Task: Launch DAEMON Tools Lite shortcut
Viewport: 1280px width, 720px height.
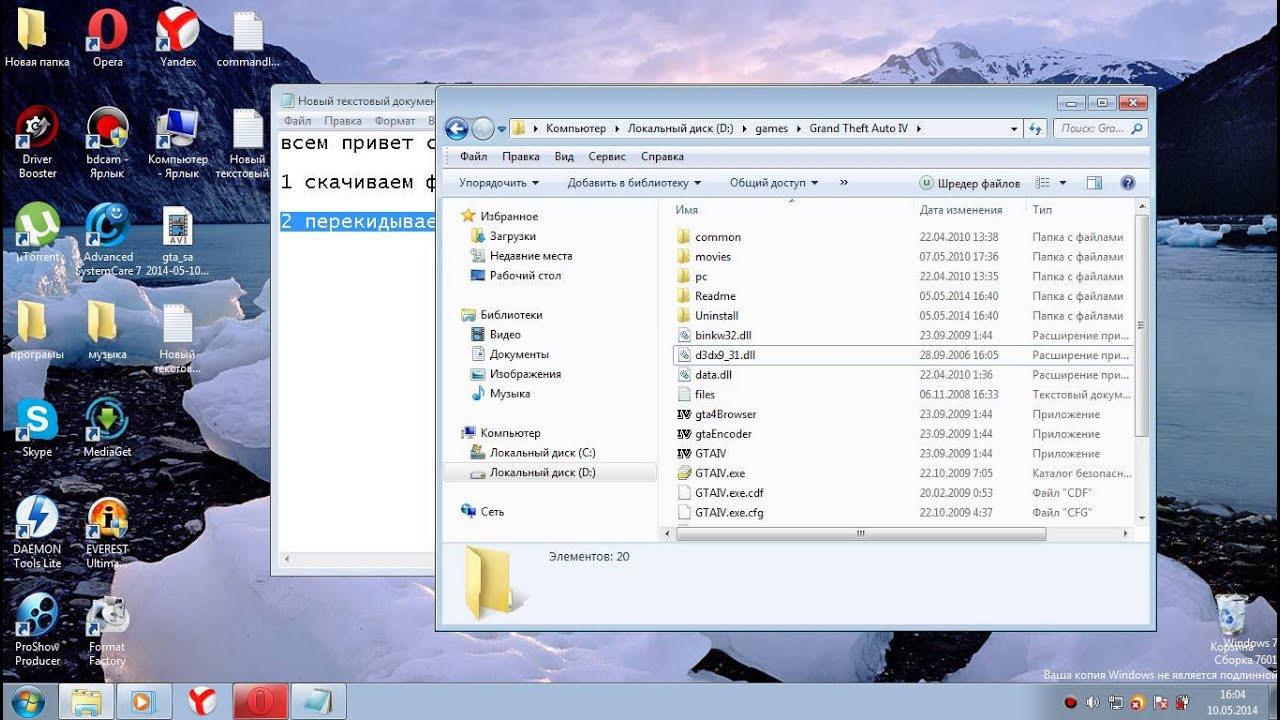Action: click(x=37, y=533)
